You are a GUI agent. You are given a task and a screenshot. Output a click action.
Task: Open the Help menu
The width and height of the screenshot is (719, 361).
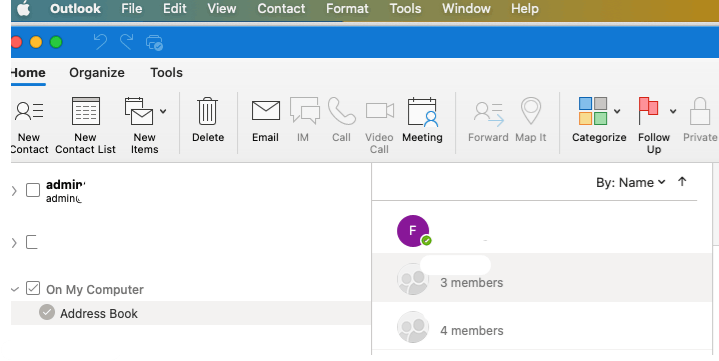tap(525, 9)
